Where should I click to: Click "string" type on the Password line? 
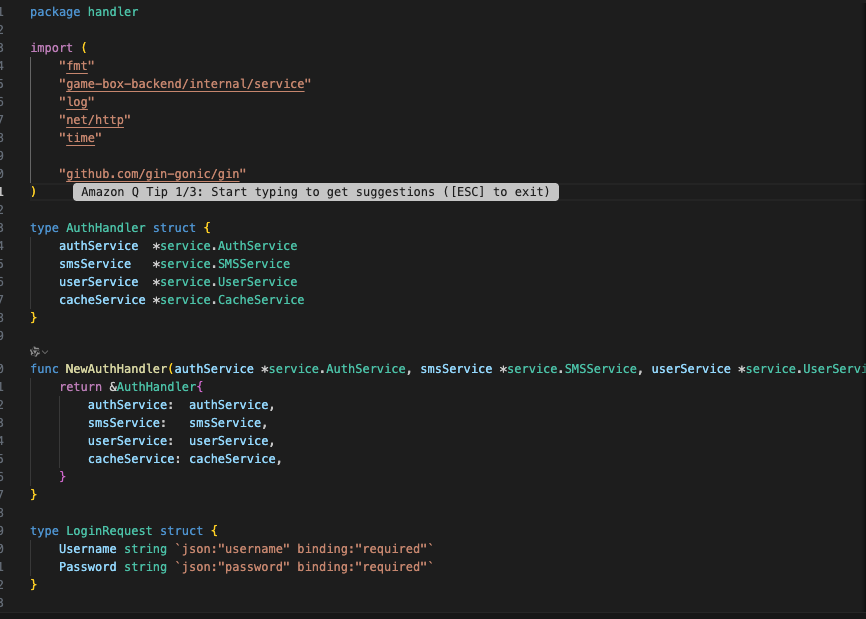(x=145, y=567)
